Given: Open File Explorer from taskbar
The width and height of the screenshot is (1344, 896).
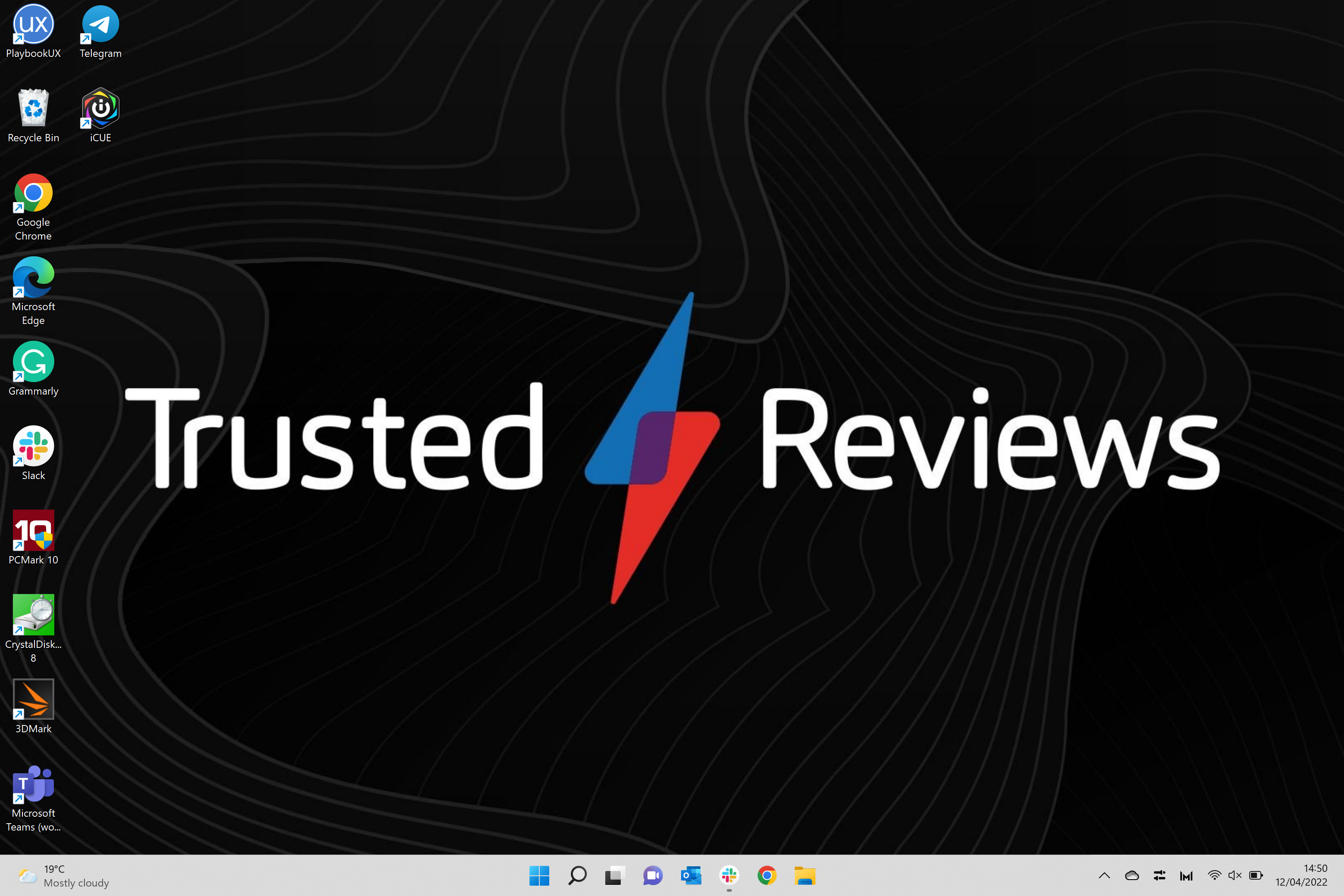Looking at the screenshot, I should [x=805, y=875].
